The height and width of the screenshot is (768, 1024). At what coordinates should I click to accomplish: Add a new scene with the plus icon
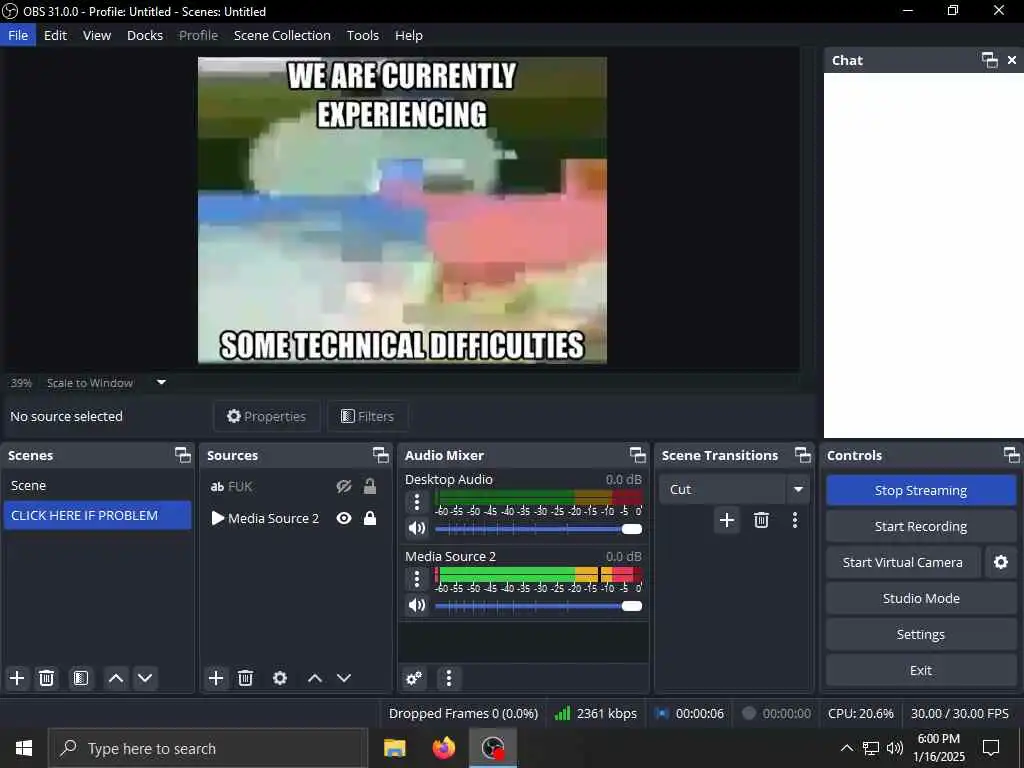[x=17, y=678]
